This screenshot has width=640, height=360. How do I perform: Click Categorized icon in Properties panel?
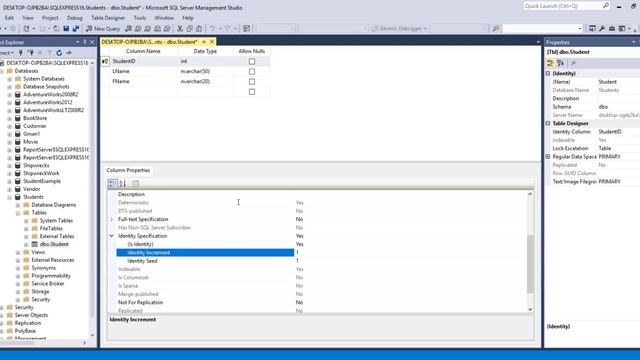click(x=550, y=63)
